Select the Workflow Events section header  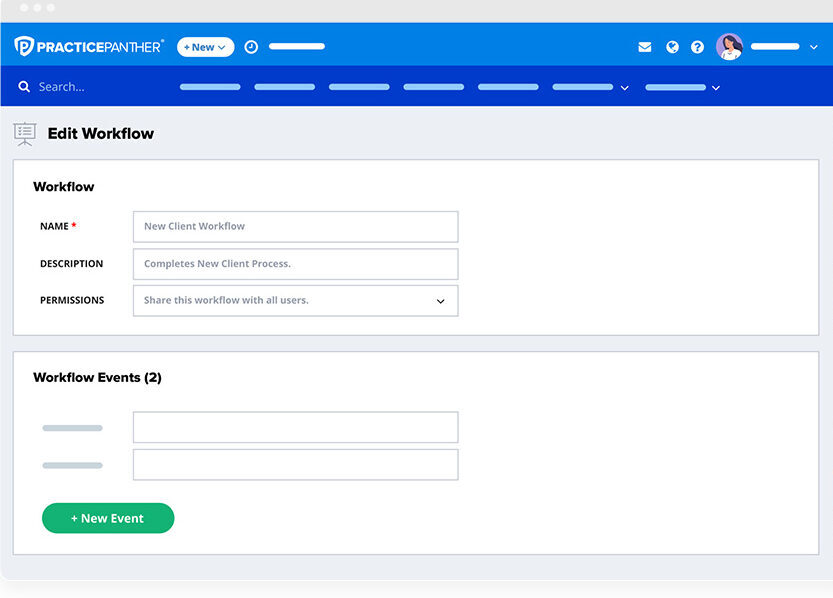click(x=97, y=377)
